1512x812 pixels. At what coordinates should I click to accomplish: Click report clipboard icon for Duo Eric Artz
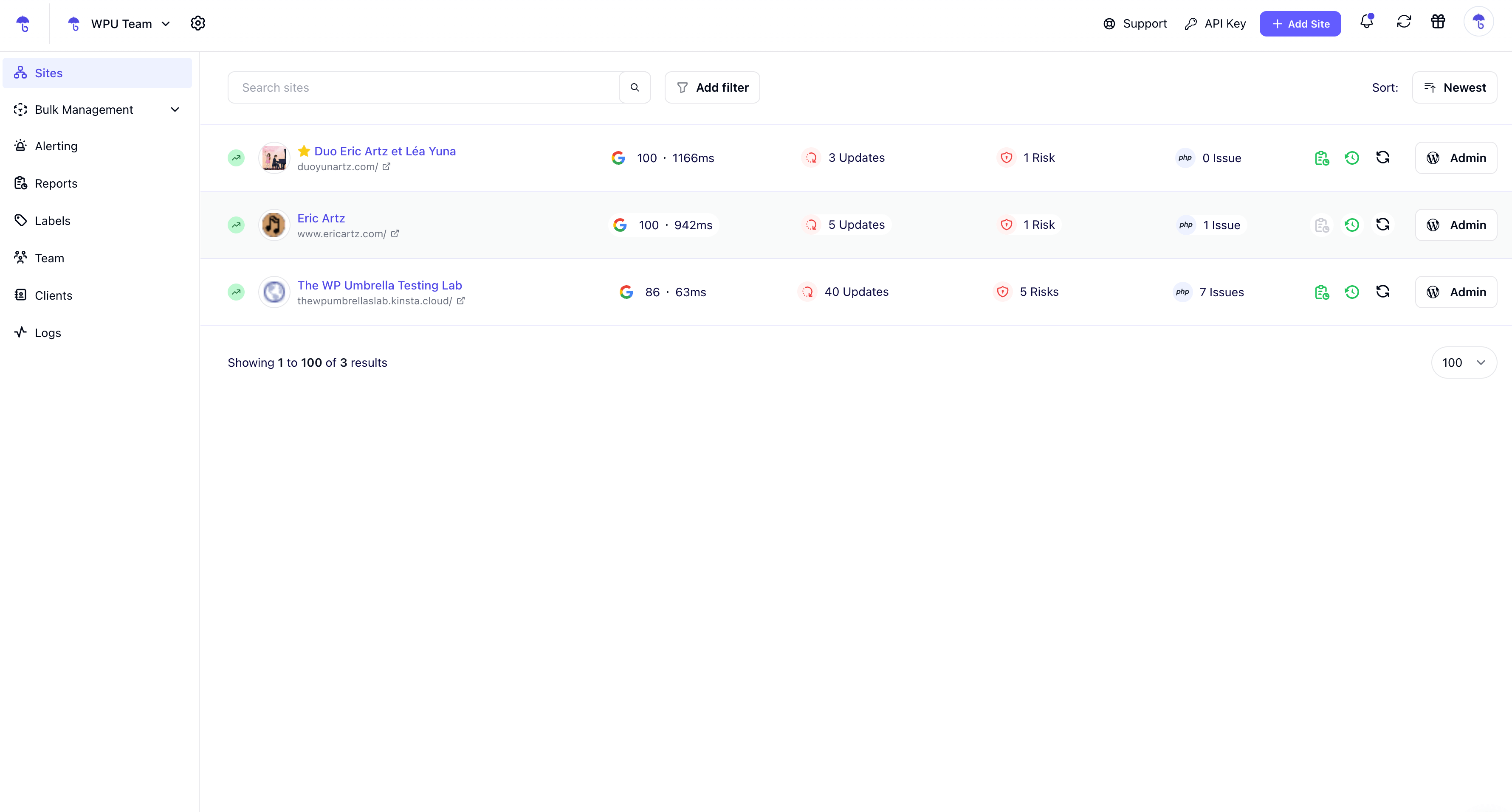pyautogui.click(x=1321, y=158)
